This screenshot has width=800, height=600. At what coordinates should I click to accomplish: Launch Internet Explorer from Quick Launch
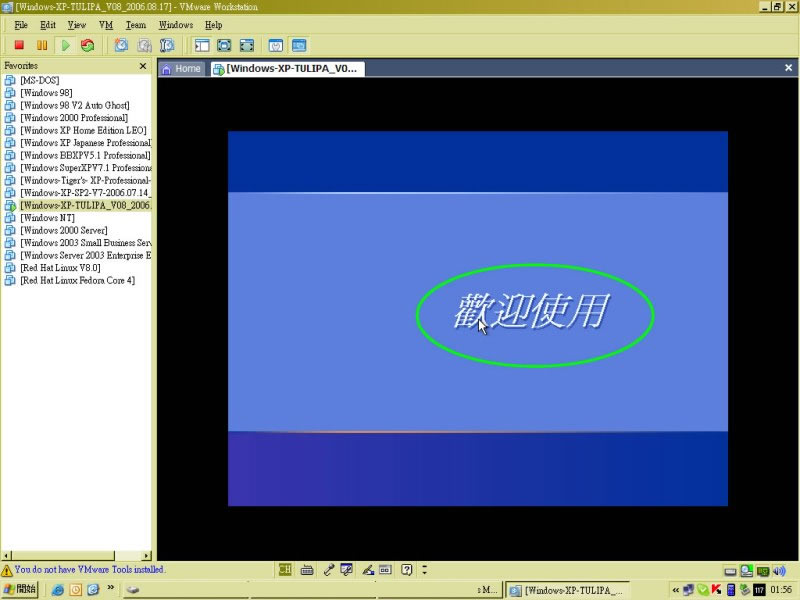pyautogui.click(x=58, y=590)
